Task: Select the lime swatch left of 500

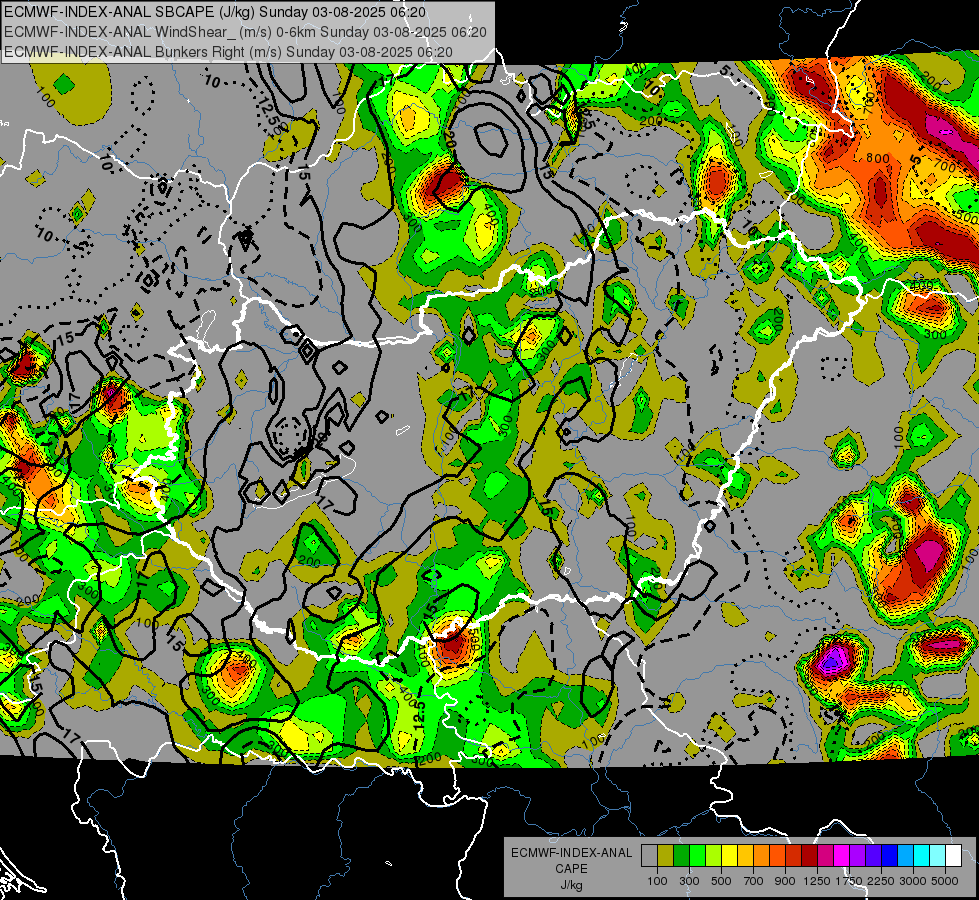Action: click(x=714, y=856)
